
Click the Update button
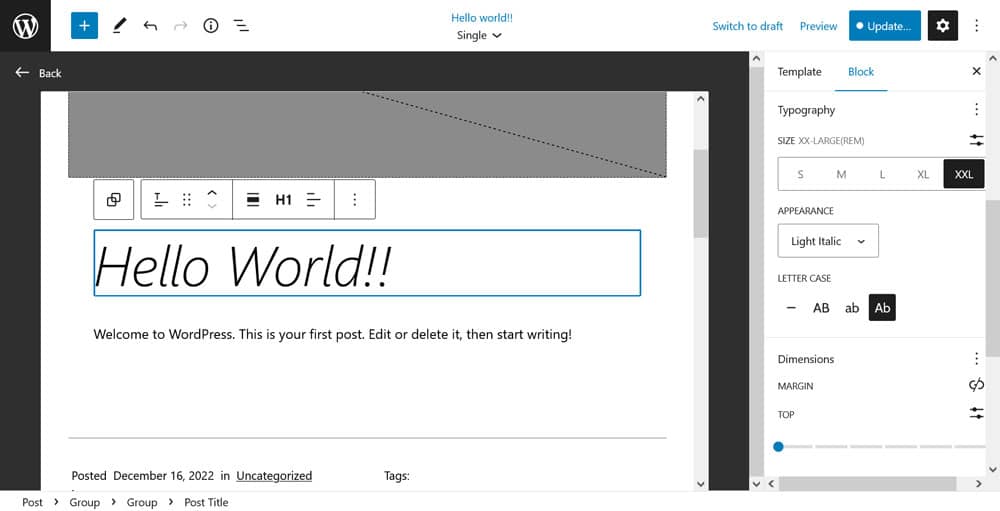tap(884, 26)
